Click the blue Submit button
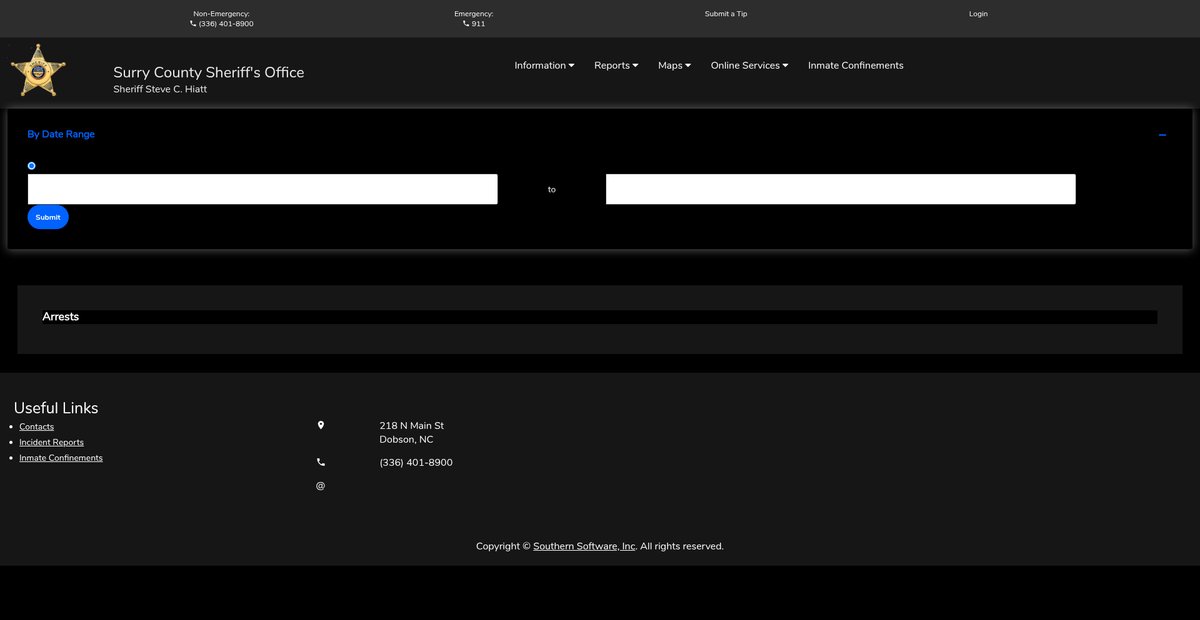 point(48,217)
